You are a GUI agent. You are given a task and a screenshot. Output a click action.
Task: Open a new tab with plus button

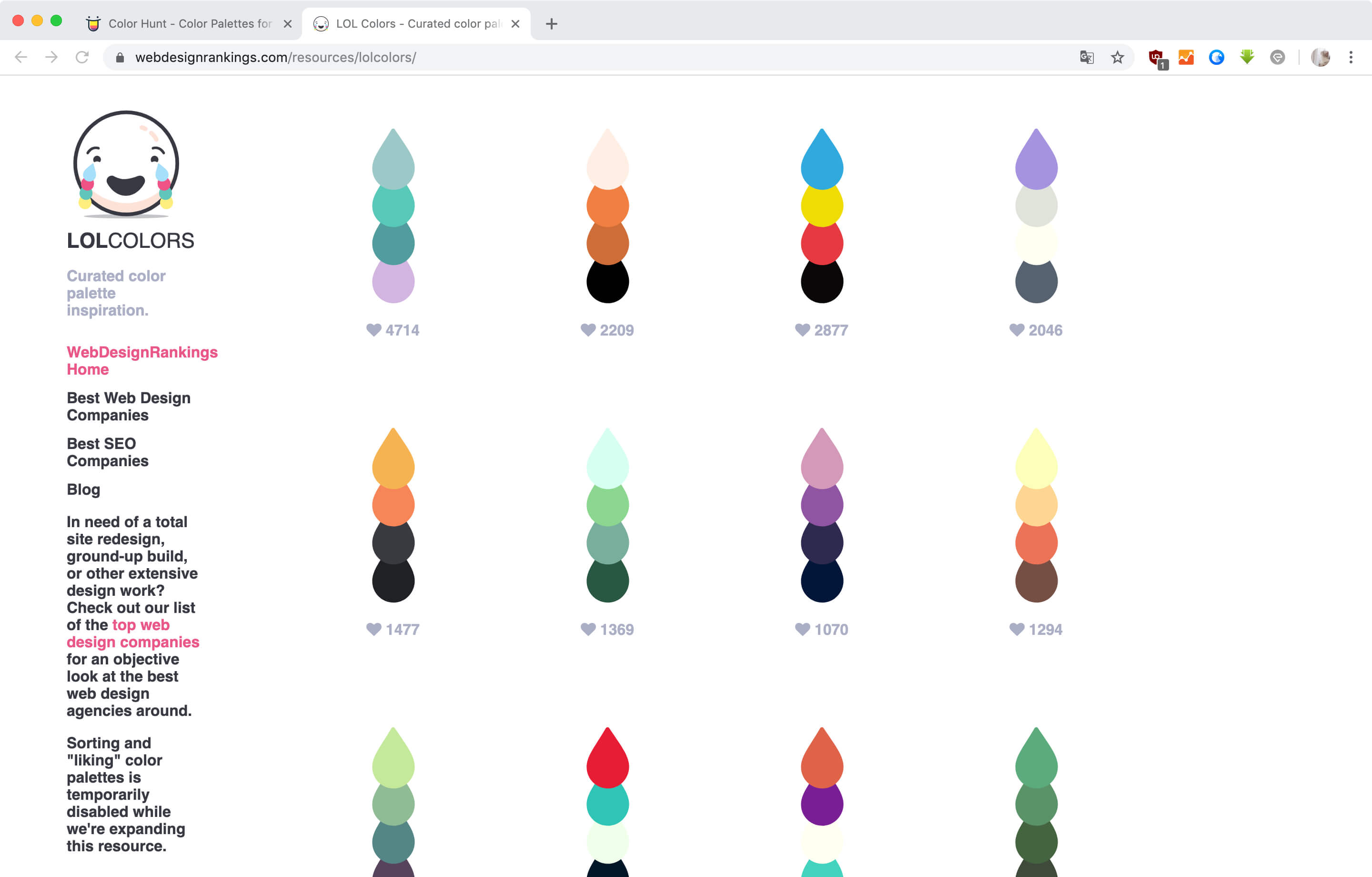click(551, 24)
